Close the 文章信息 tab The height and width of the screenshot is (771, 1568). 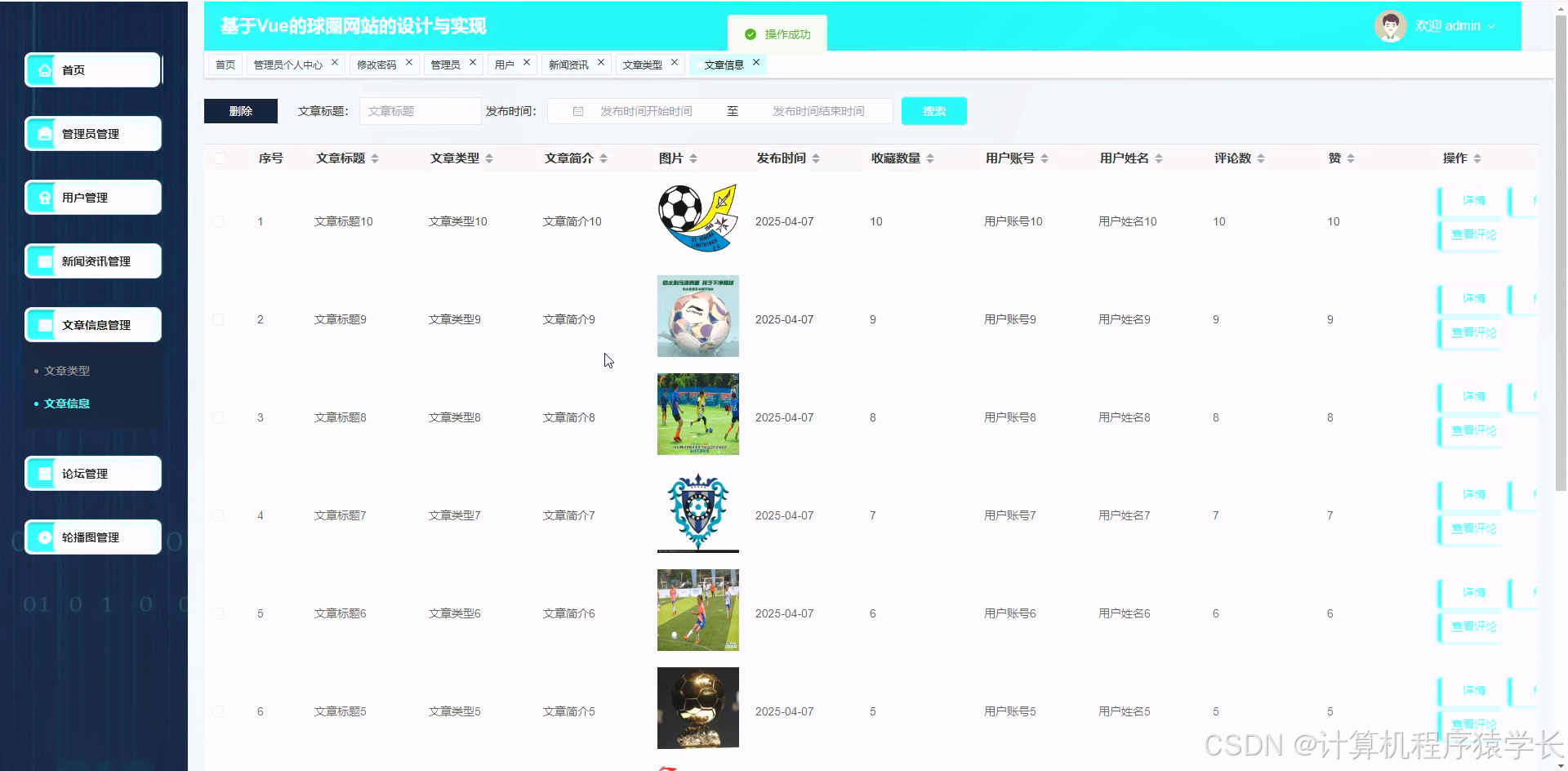[x=756, y=62]
